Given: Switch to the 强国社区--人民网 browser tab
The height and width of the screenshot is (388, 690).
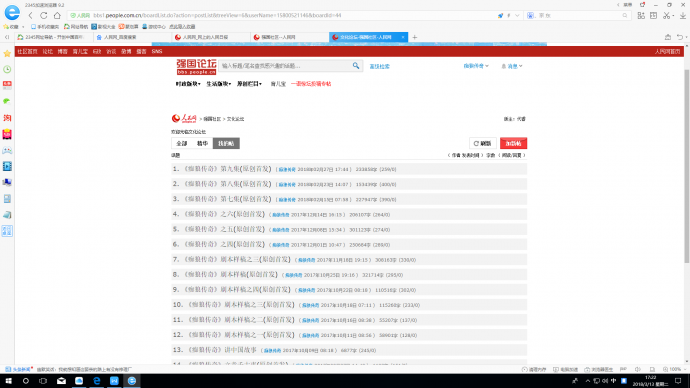Looking at the screenshot, I should pos(289,37).
